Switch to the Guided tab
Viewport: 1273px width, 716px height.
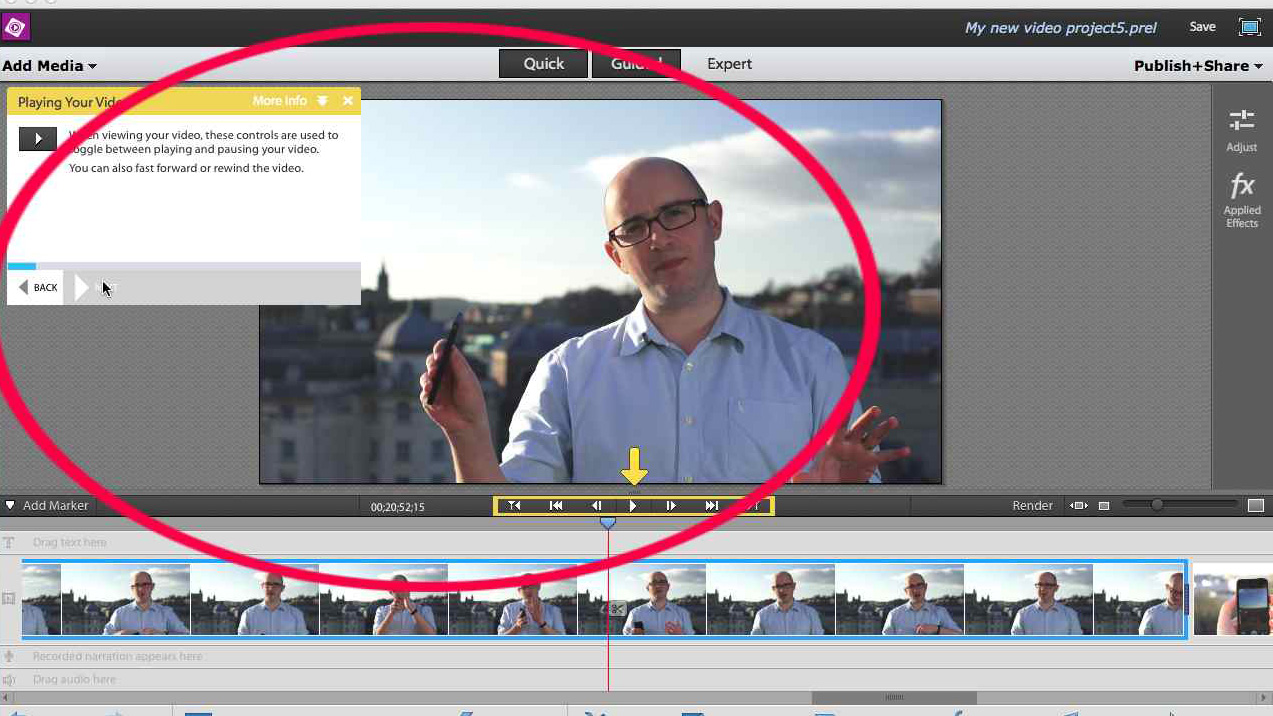tap(636, 64)
